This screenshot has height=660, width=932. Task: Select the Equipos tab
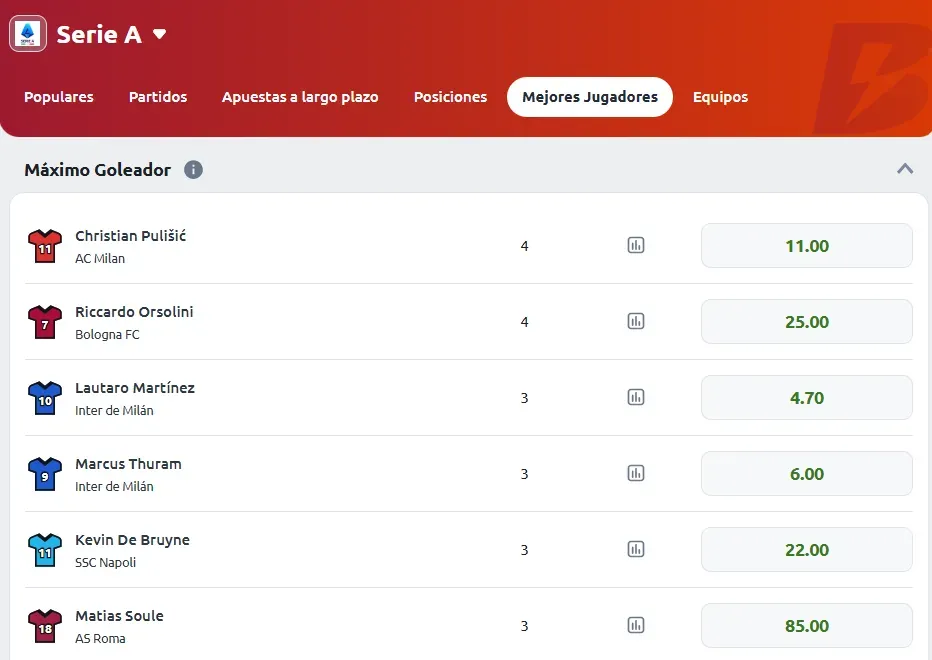720,97
